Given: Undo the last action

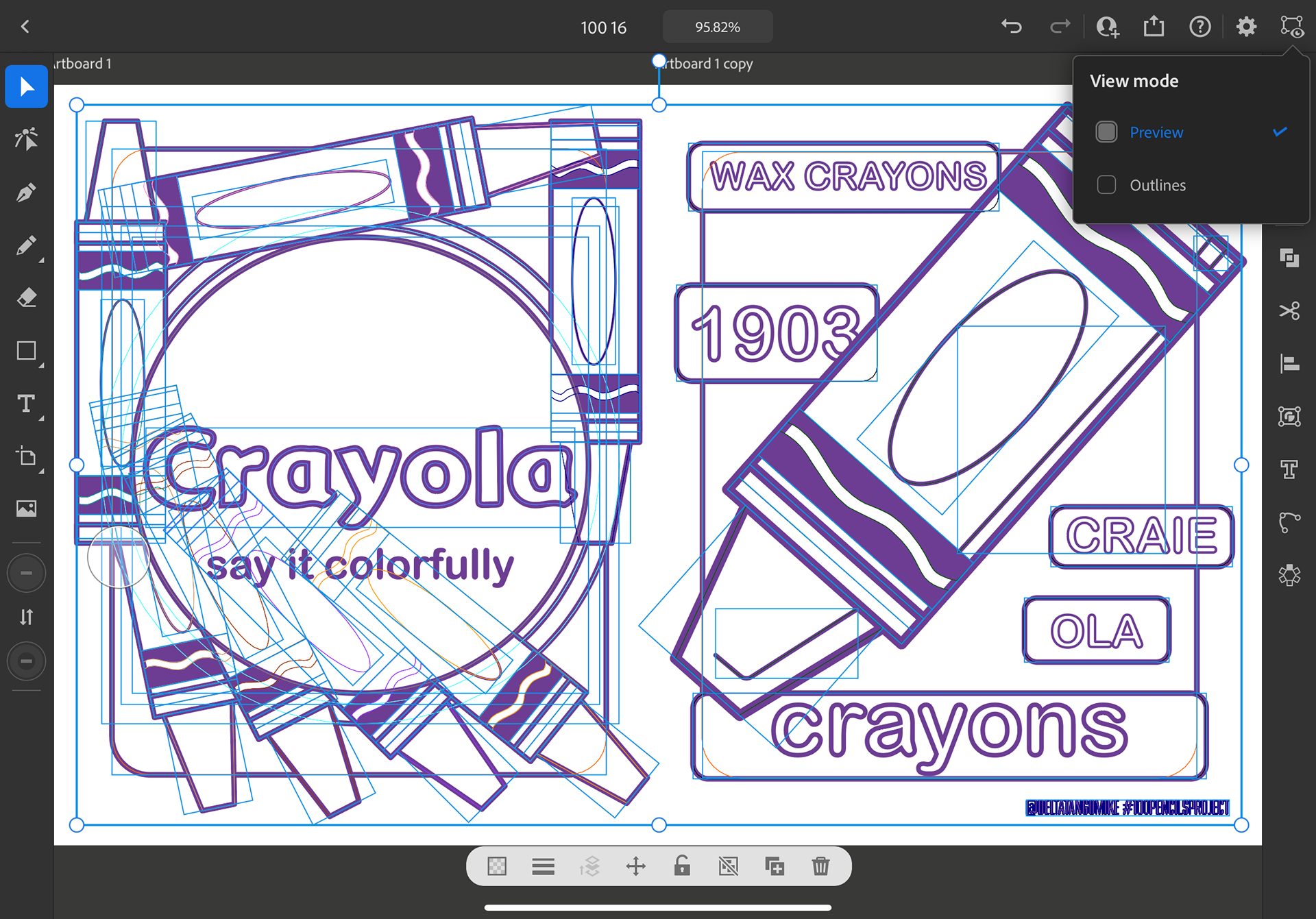Looking at the screenshot, I should coord(1012,27).
